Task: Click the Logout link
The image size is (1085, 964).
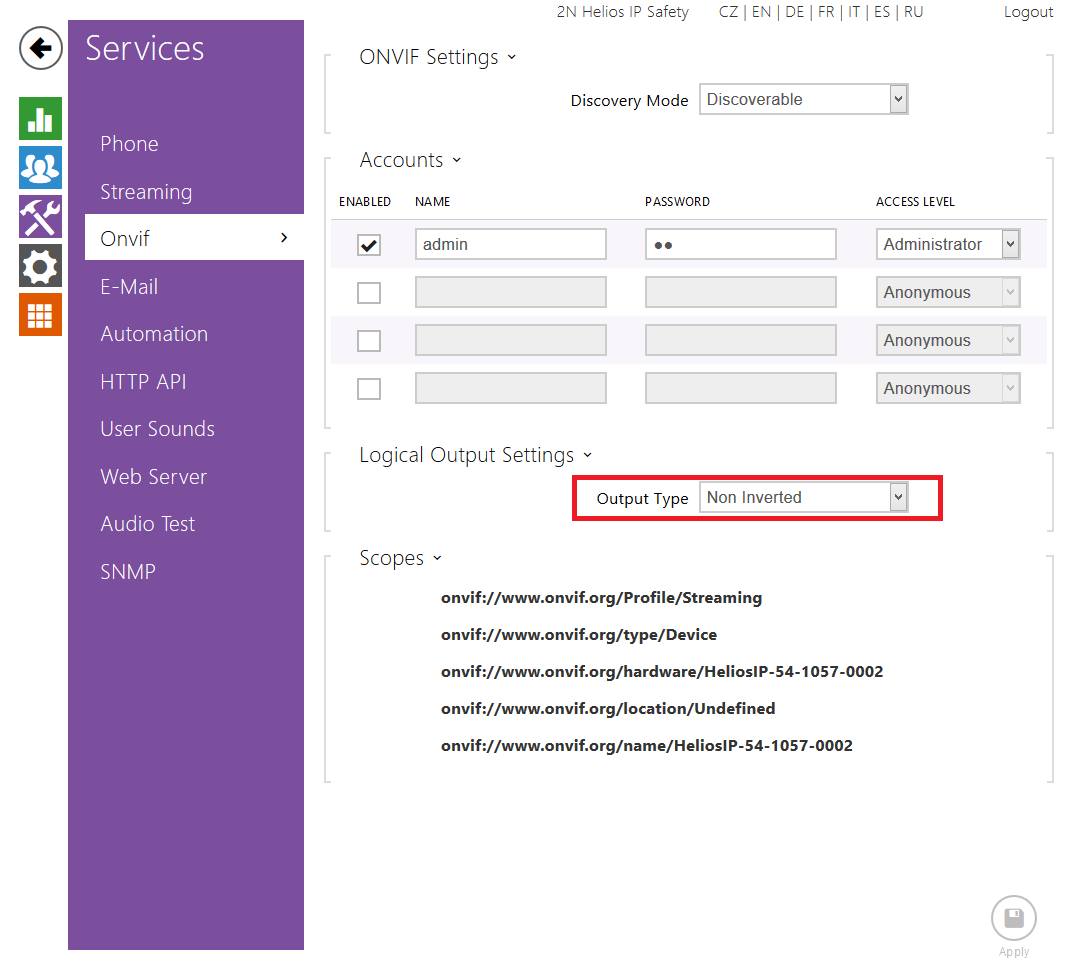Action: coord(1028,12)
